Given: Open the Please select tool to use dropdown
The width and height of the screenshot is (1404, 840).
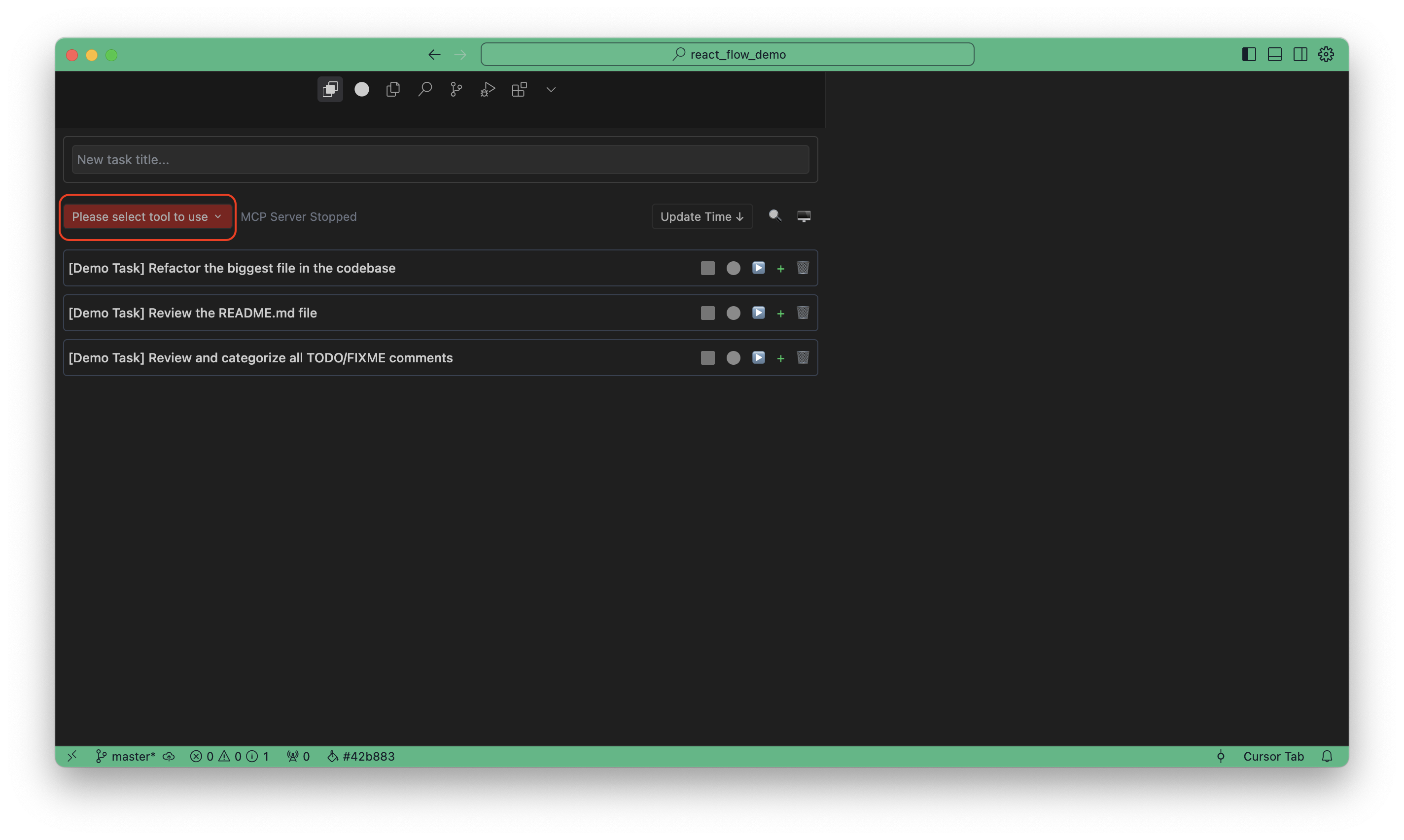Looking at the screenshot, I should pyautogui.click(x=146, y=217).
